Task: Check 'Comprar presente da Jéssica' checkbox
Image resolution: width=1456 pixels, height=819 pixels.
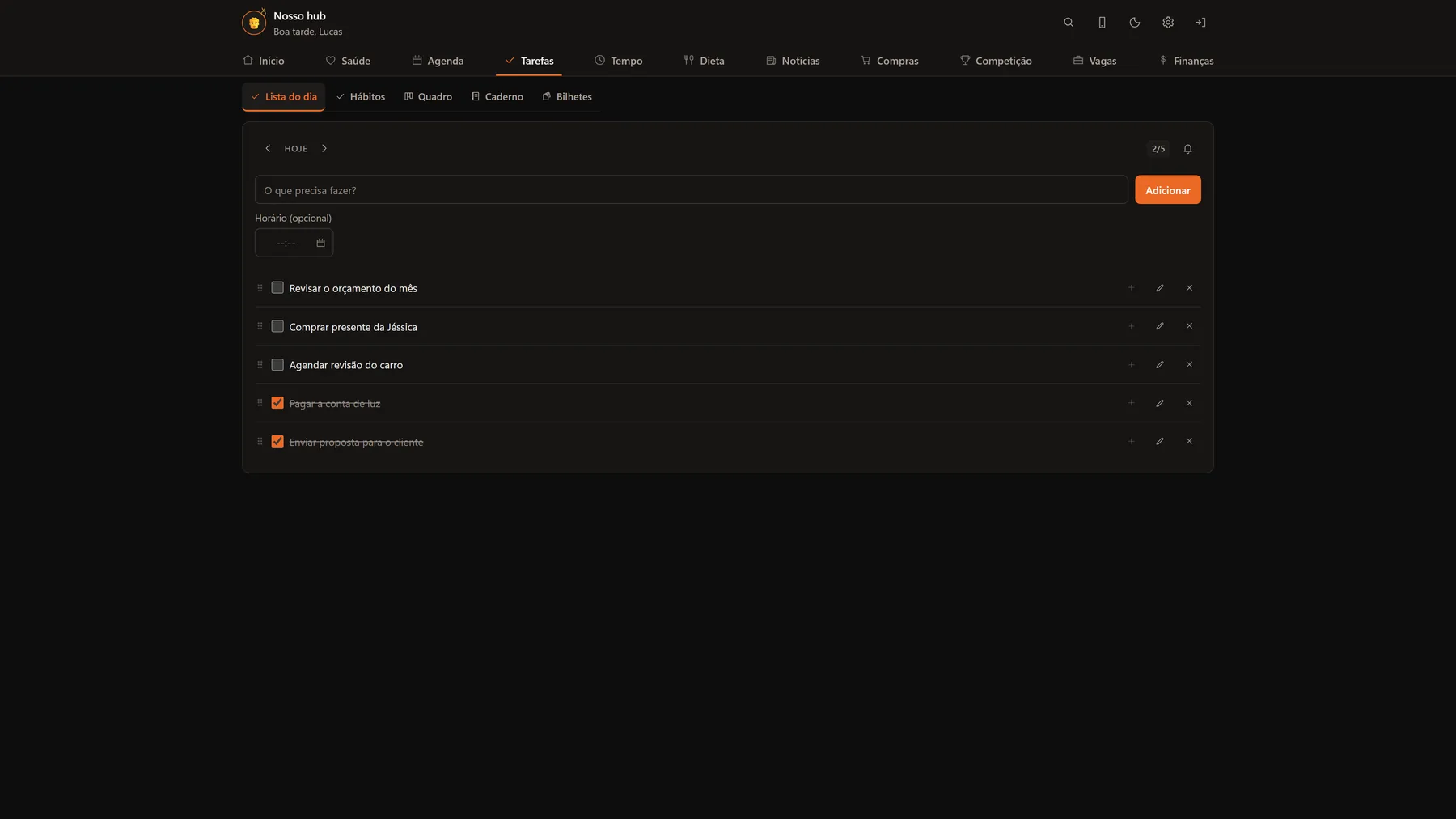Action: point(277,326)
